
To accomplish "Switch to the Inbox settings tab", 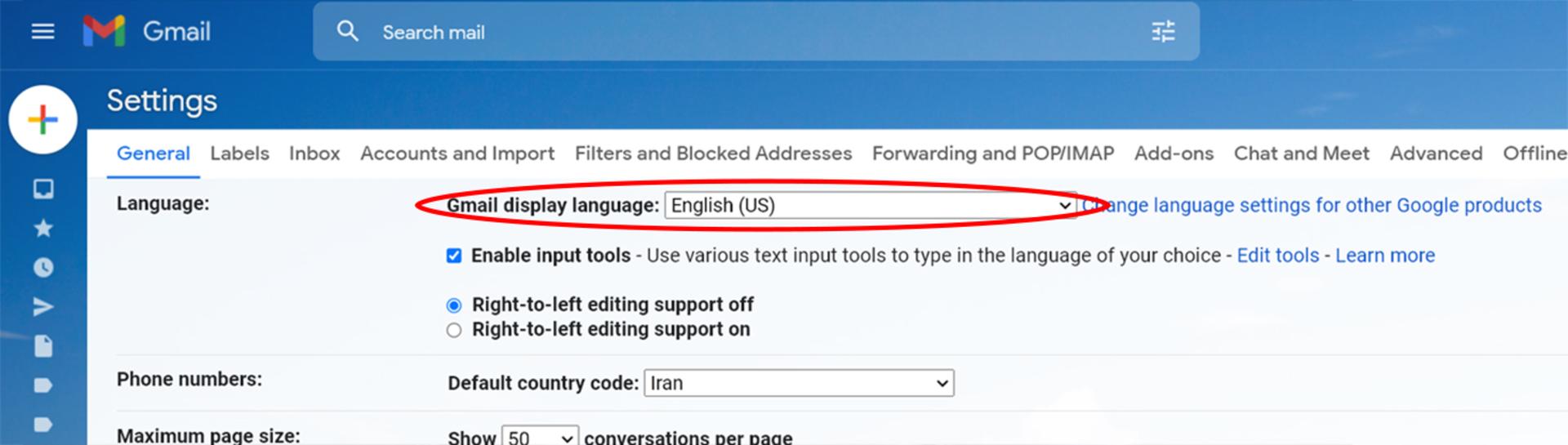I will (314, 154).
